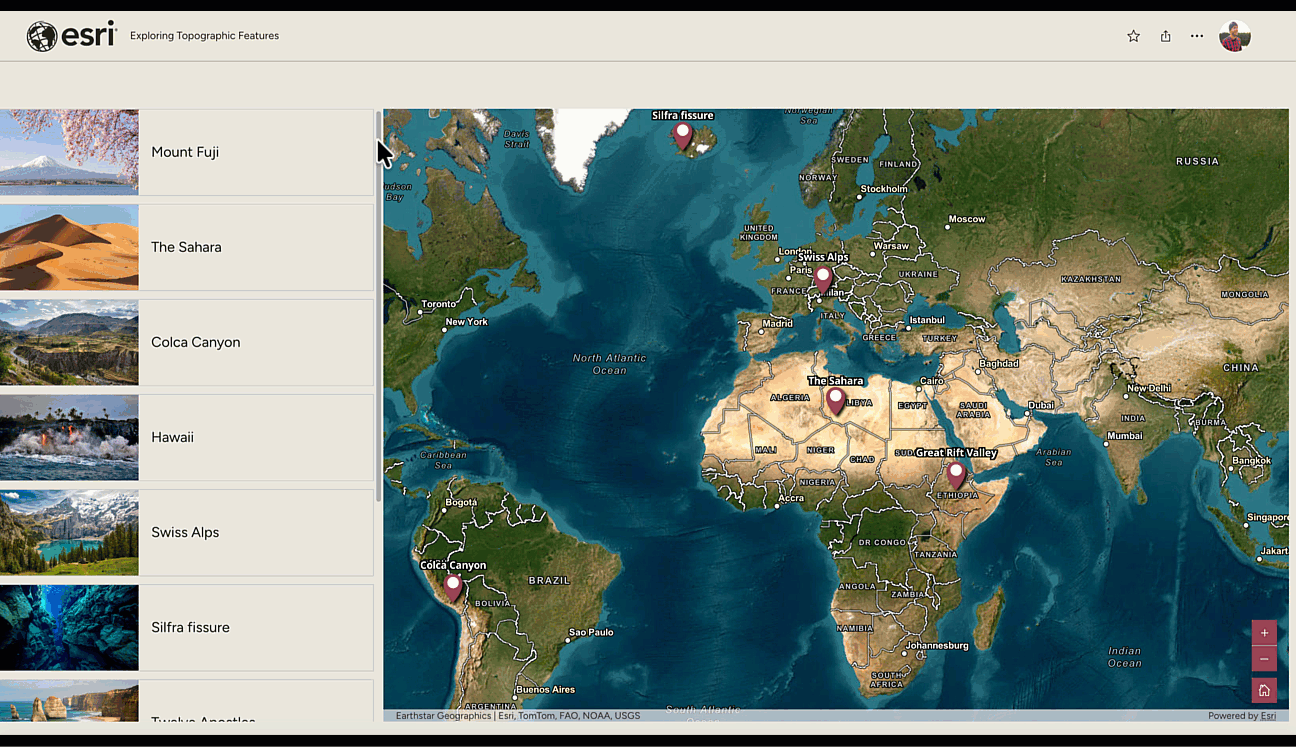Click the user profile avatar
1296x747 pixels.
pos(1235,36)
